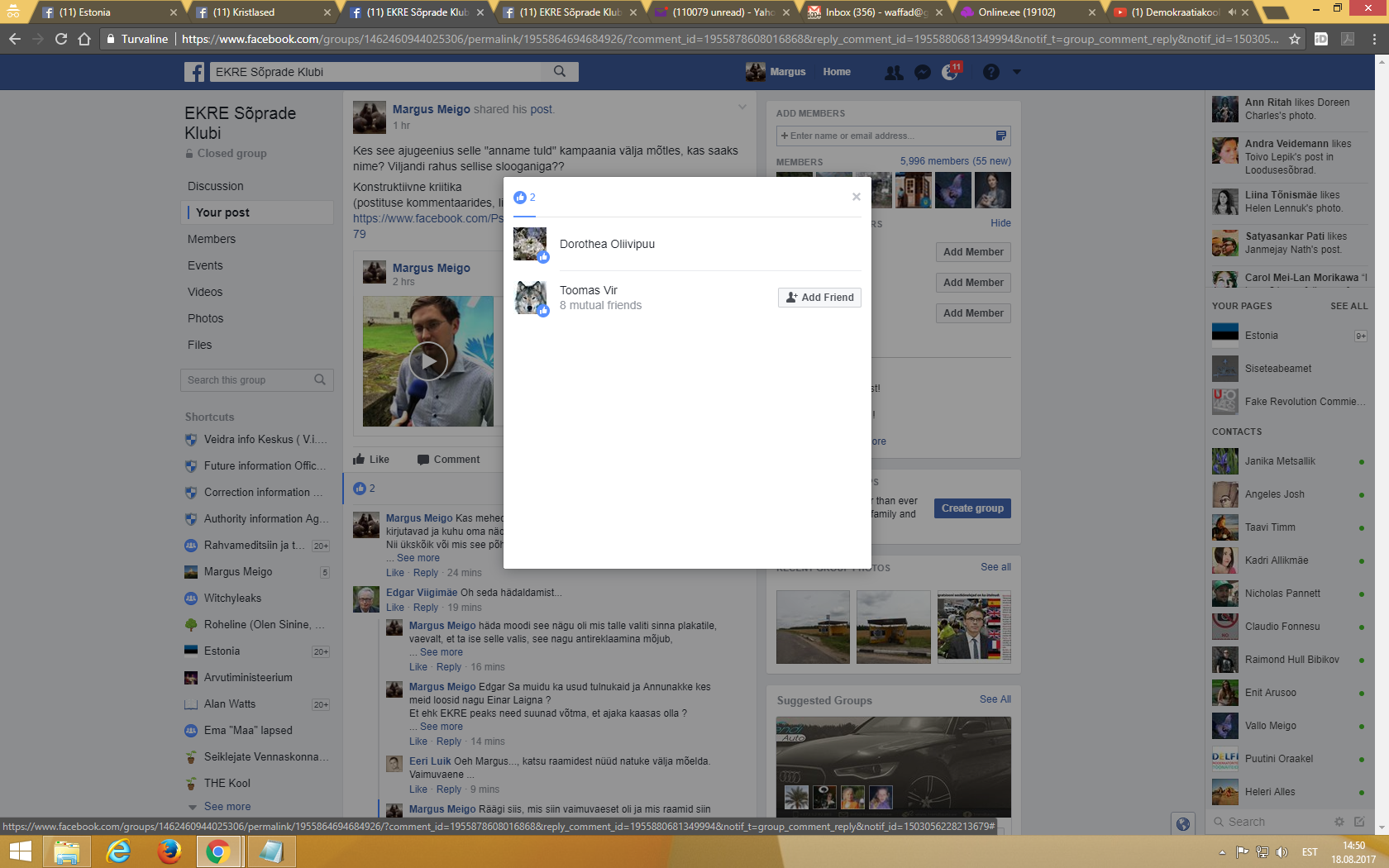Open chat settings gear icon
1389x868 pixels.
(x=1339, y=822)
